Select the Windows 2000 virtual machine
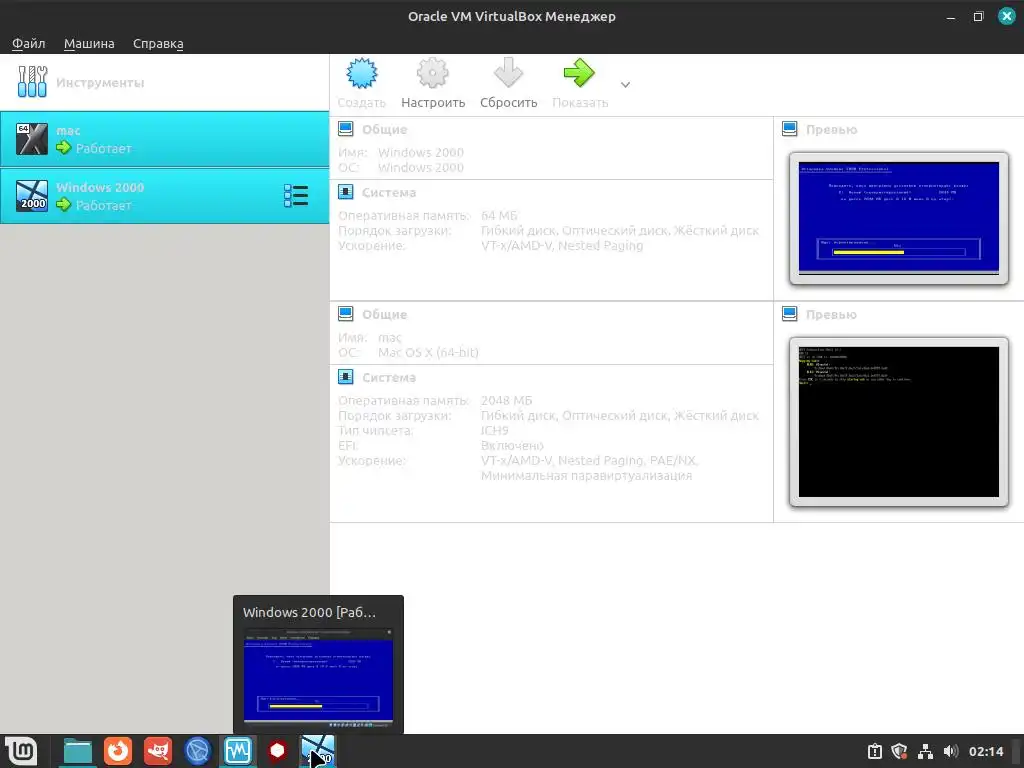The image size is (1024, 768). [165, 196]
